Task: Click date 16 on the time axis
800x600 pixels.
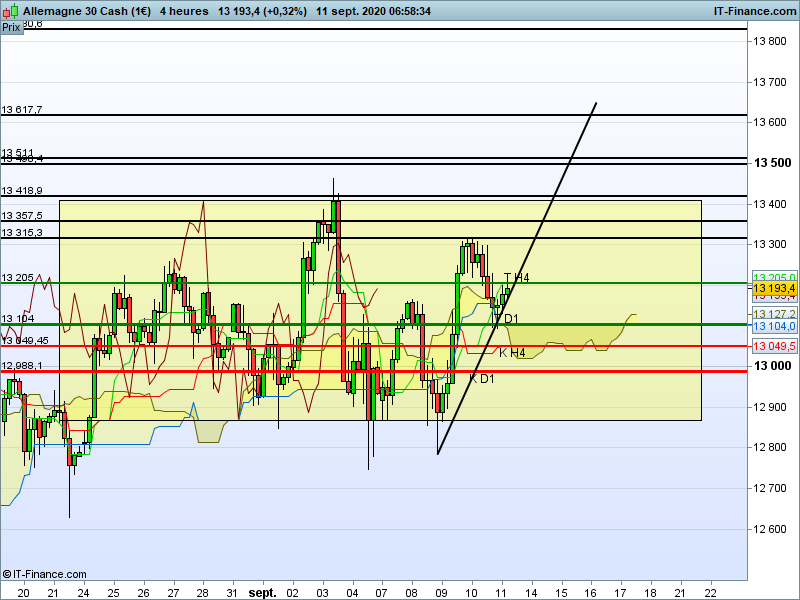Action: 591,593
